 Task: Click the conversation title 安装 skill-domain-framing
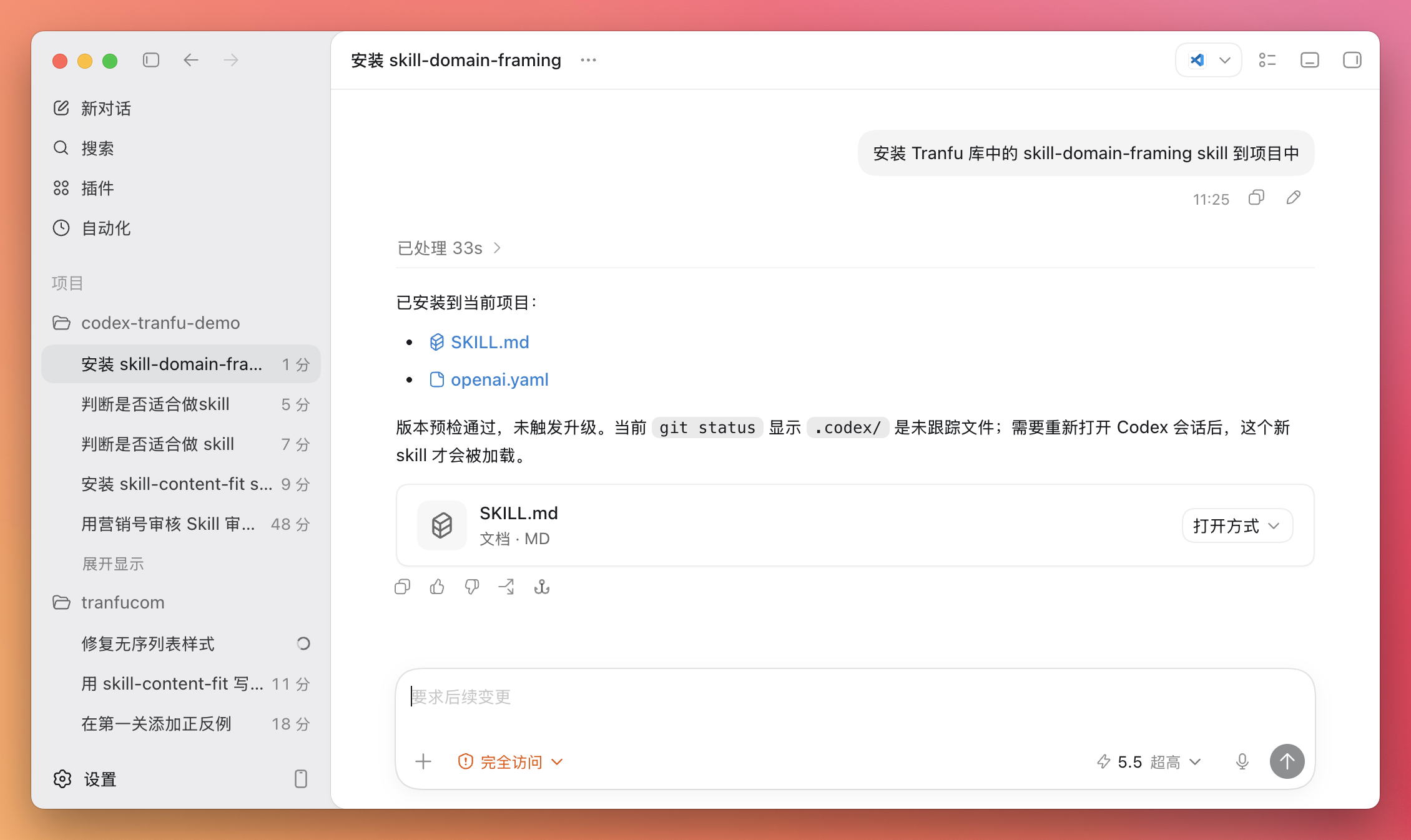click(456, 60)
